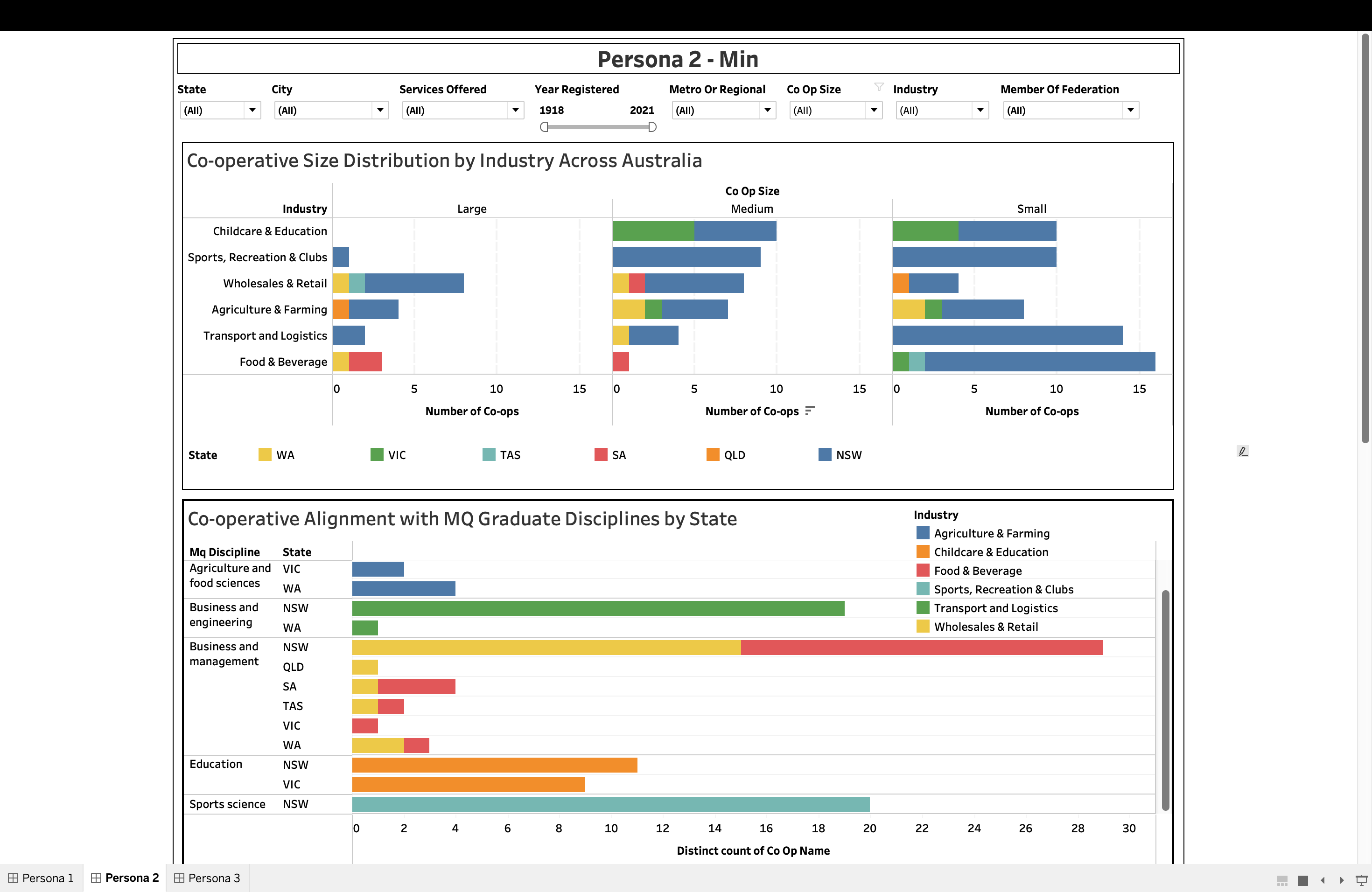Select Transport and Logistics legend swatch
This screenshot has width=1372, height=892.
click(x=923, y=608)
